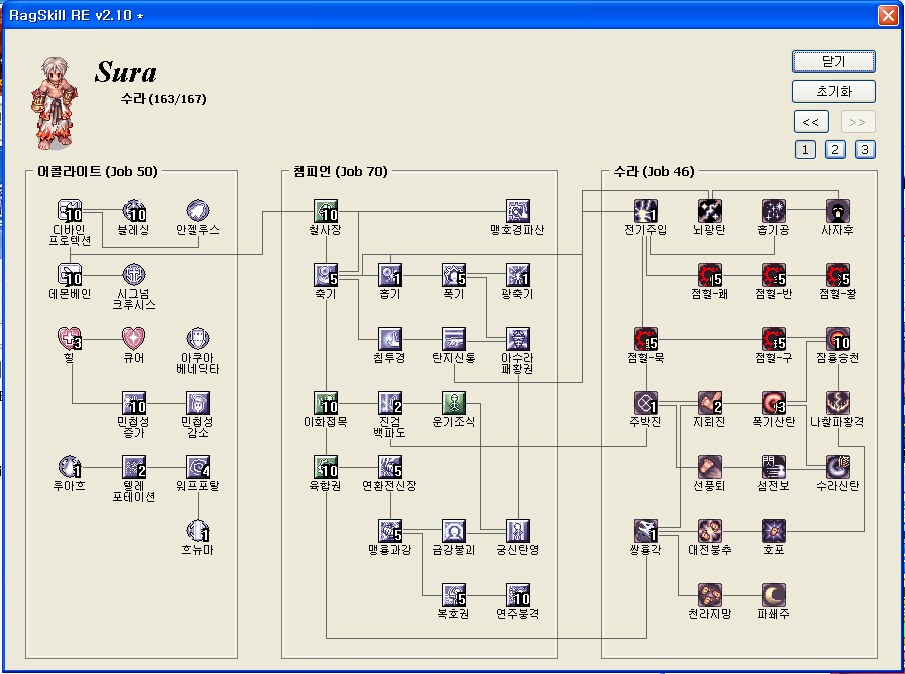Select the 워프포탈 skill icon
The image size is (905, 674).
[198, 466]
